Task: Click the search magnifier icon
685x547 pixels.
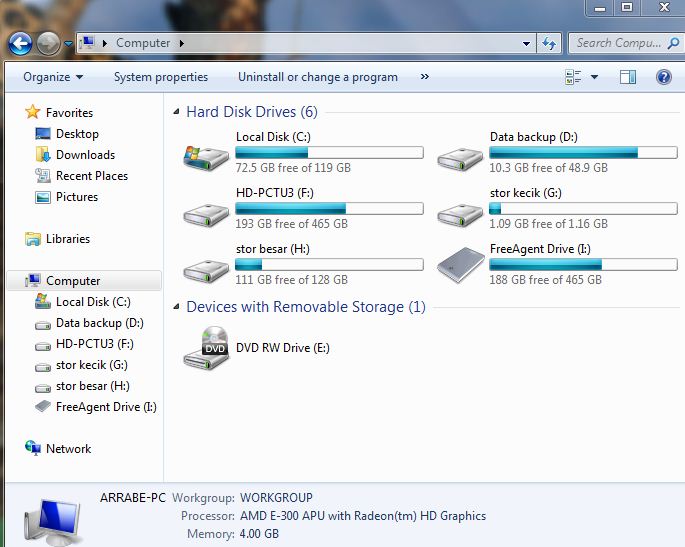Action: [673, 43]
